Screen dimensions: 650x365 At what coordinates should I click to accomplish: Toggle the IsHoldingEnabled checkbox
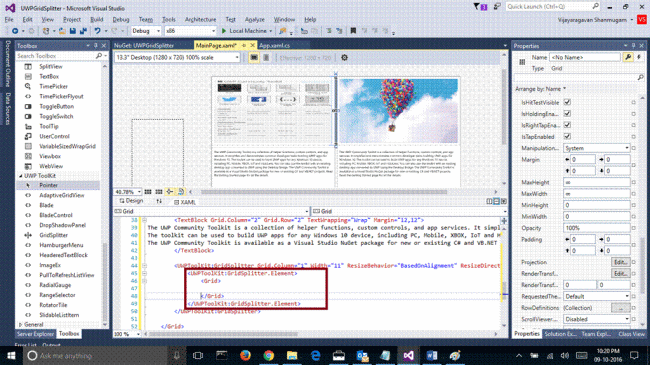567,113
